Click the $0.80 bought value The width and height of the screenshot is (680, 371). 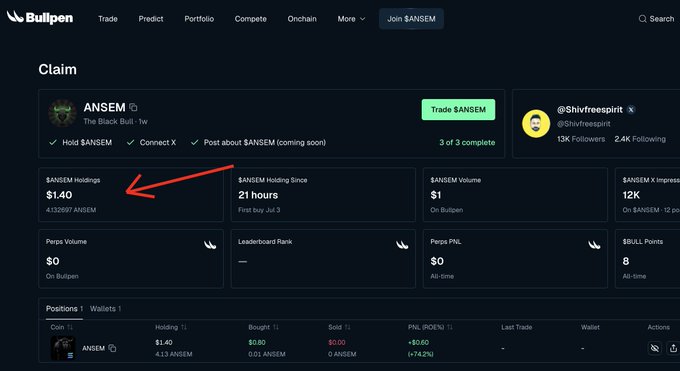pyautogui.click(x=257, y=342)
